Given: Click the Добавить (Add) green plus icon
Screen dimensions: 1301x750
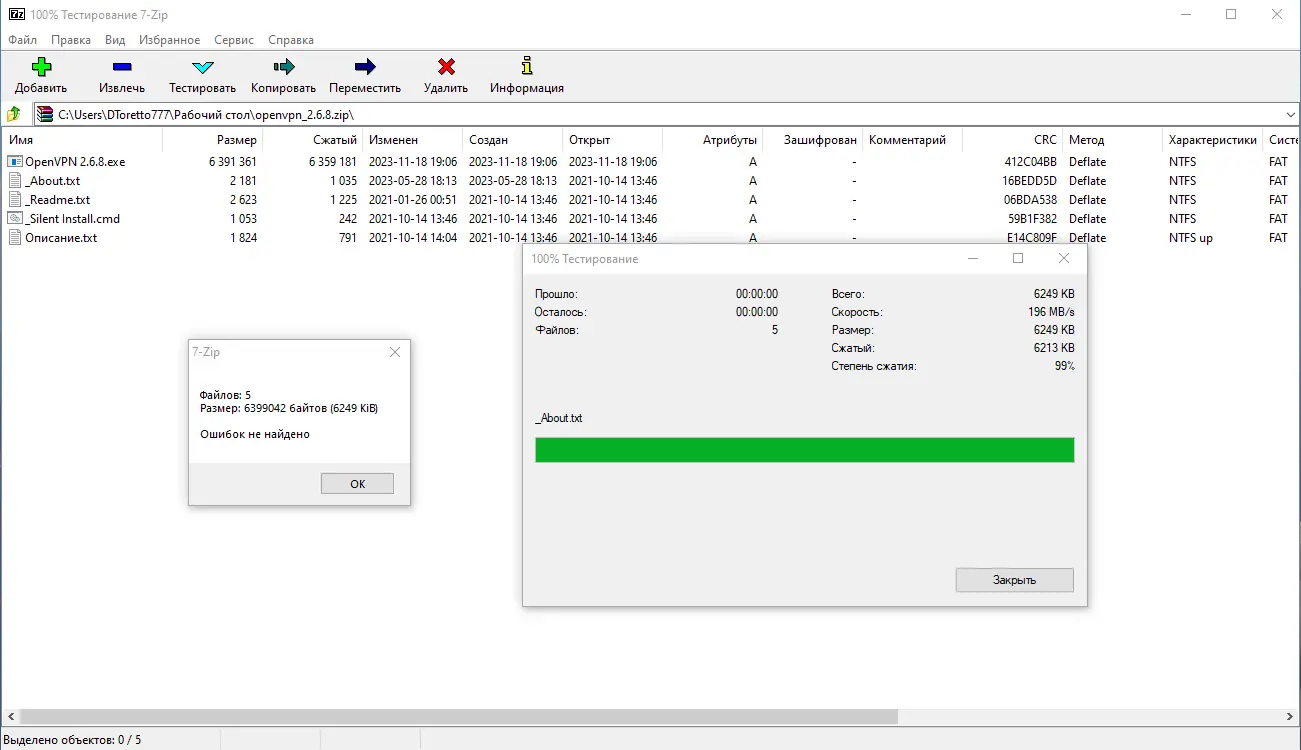Looking at the screenshot, I should (x=41, y=67).
